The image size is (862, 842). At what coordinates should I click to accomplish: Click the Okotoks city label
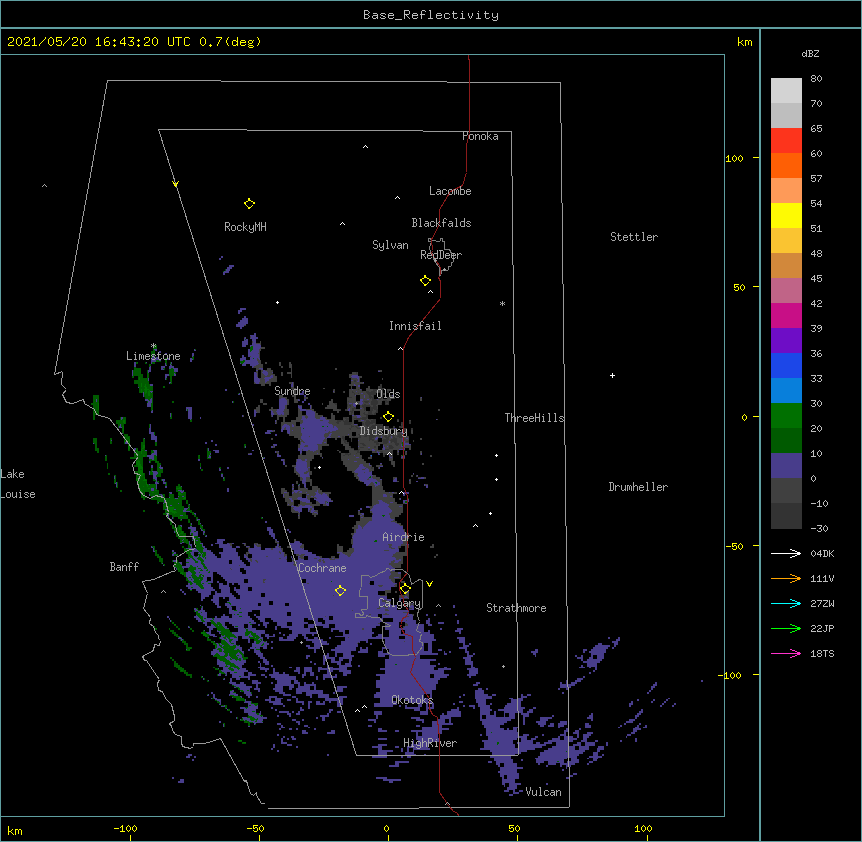tap(412, 700)
